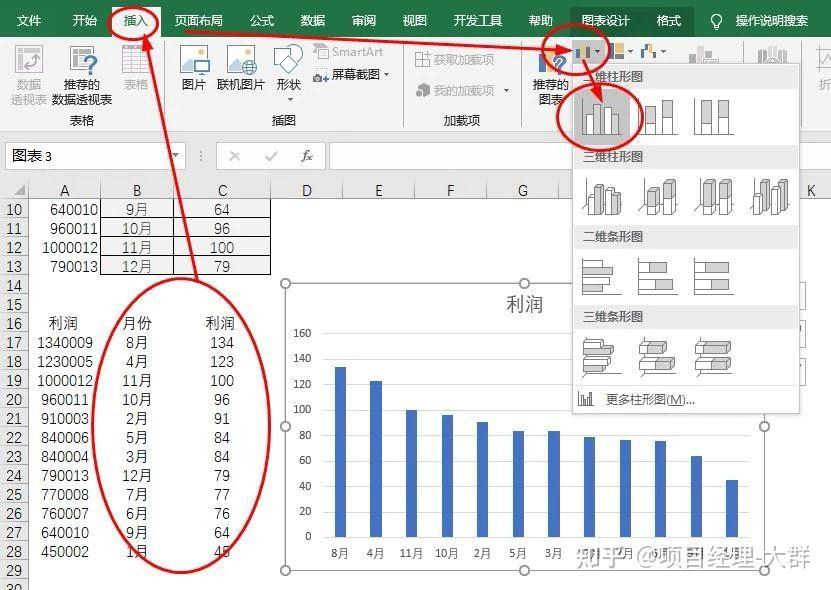Click the formula bar cancel X
The width and height of the screenshot is (831, 590).
click(234, 156)
